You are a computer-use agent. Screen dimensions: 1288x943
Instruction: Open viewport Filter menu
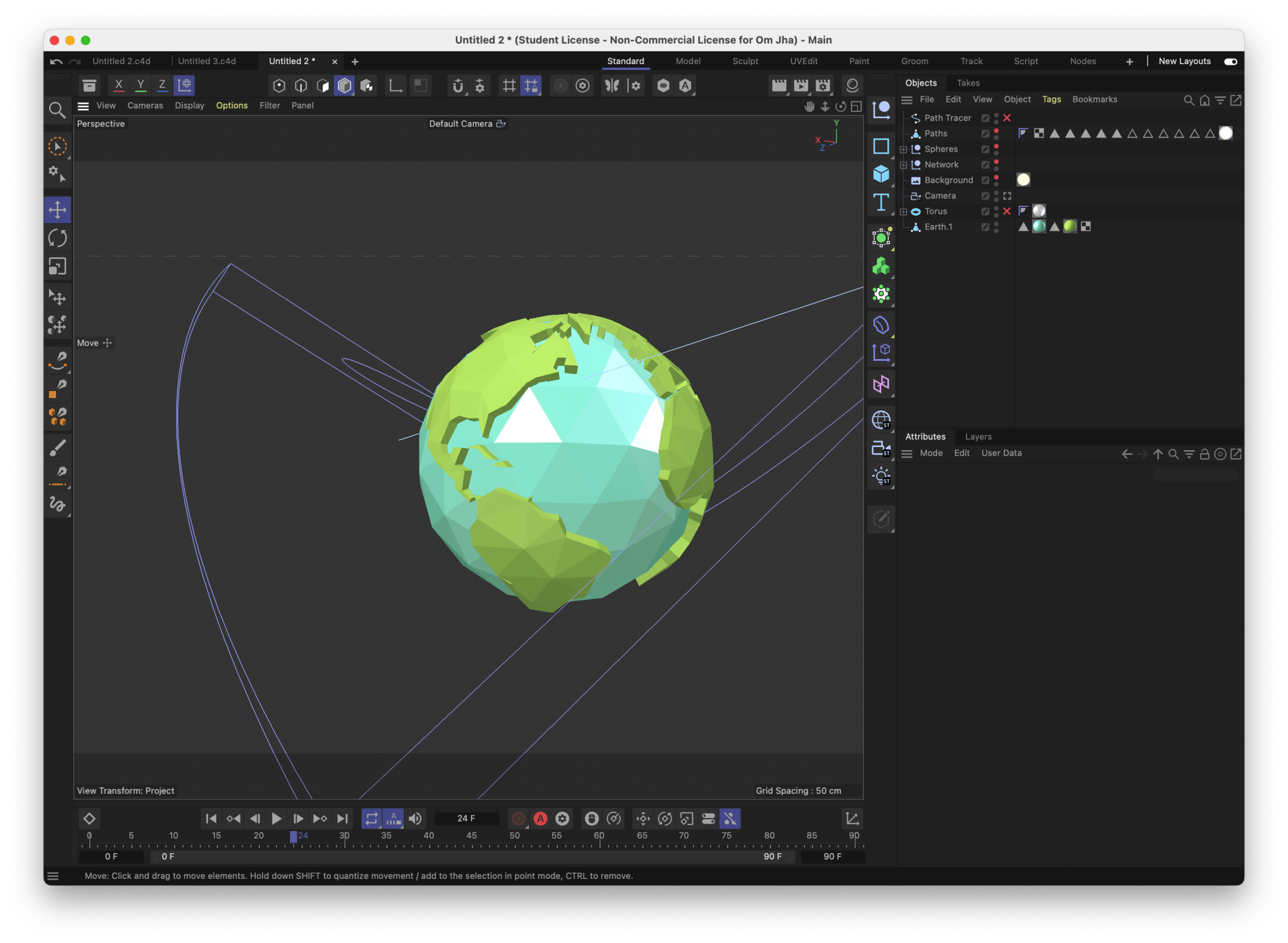pos(270,106)
